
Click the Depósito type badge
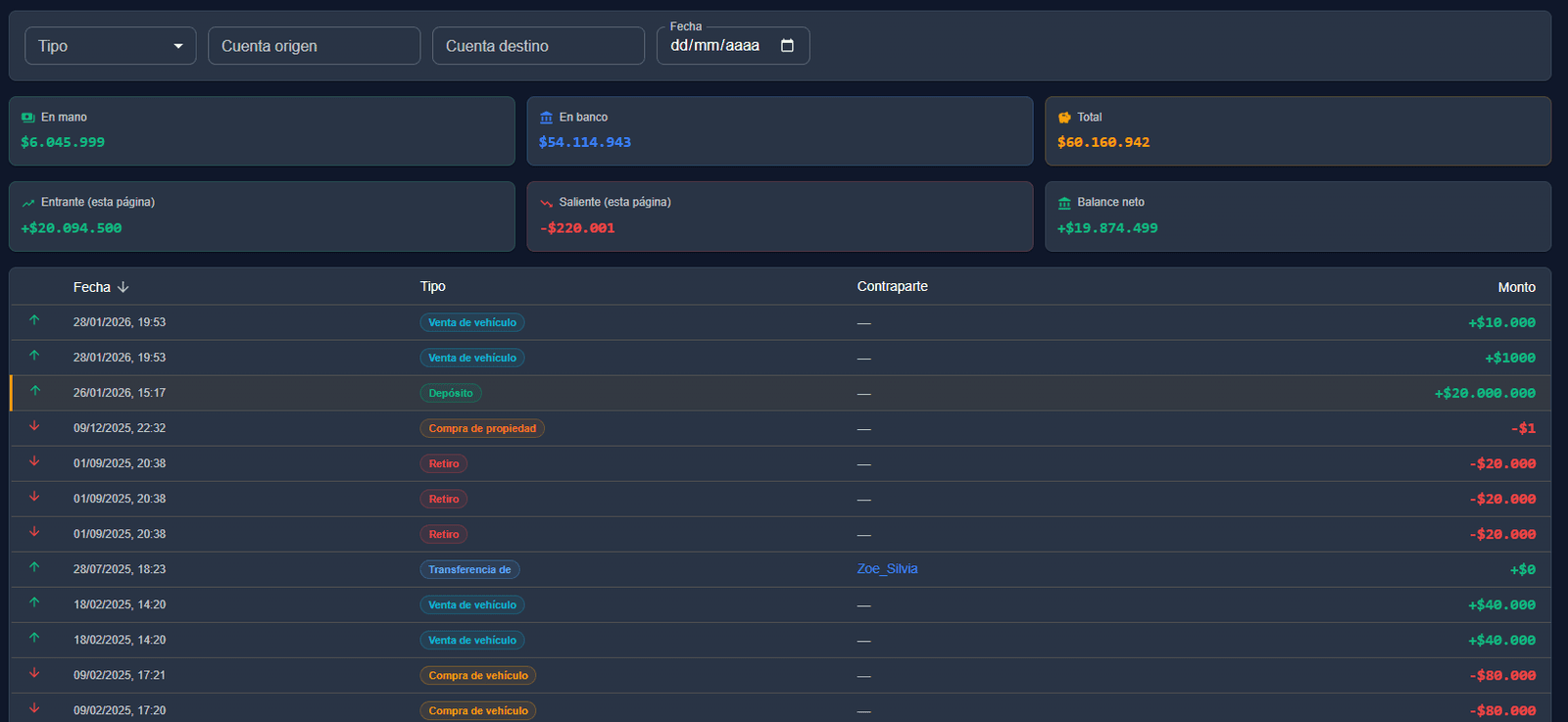click(x=451, y=393)
